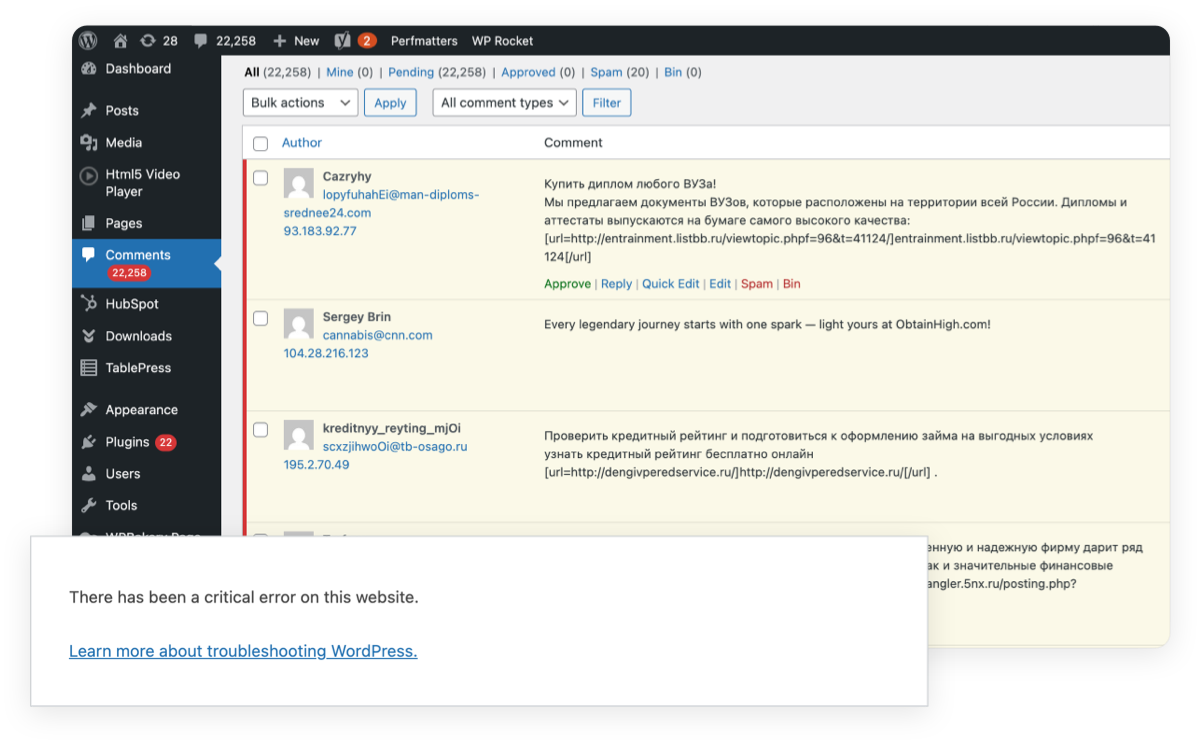Check the checkbox for Cazryhy comment
Viewport: 1202px width, 744px height.
click(261, 178)
